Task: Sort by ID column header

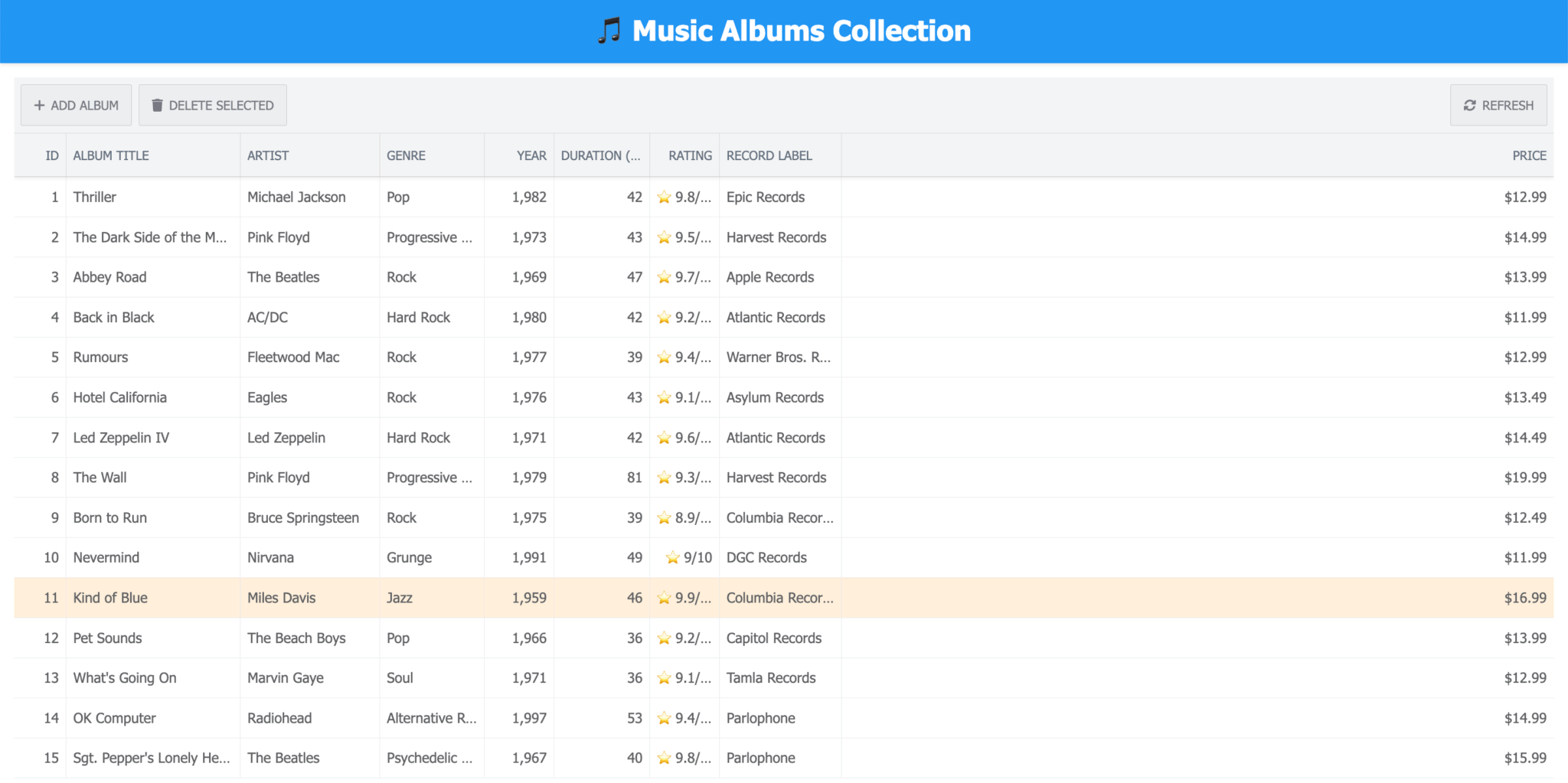Action: (41, 155)
